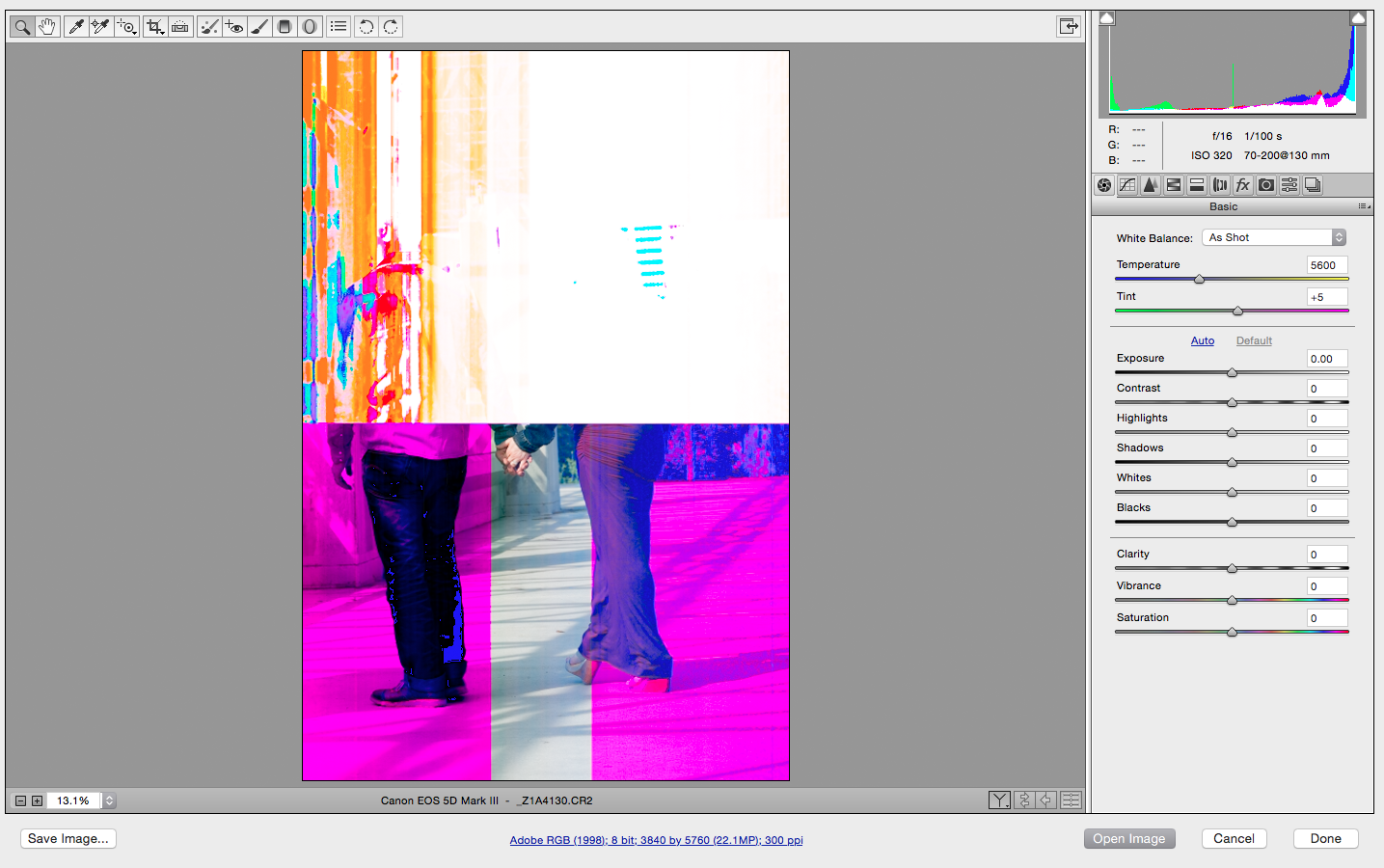Select the Crop tool
Image resolution: width=1384 pixels, height=868 pixels.
pos(154,26)
